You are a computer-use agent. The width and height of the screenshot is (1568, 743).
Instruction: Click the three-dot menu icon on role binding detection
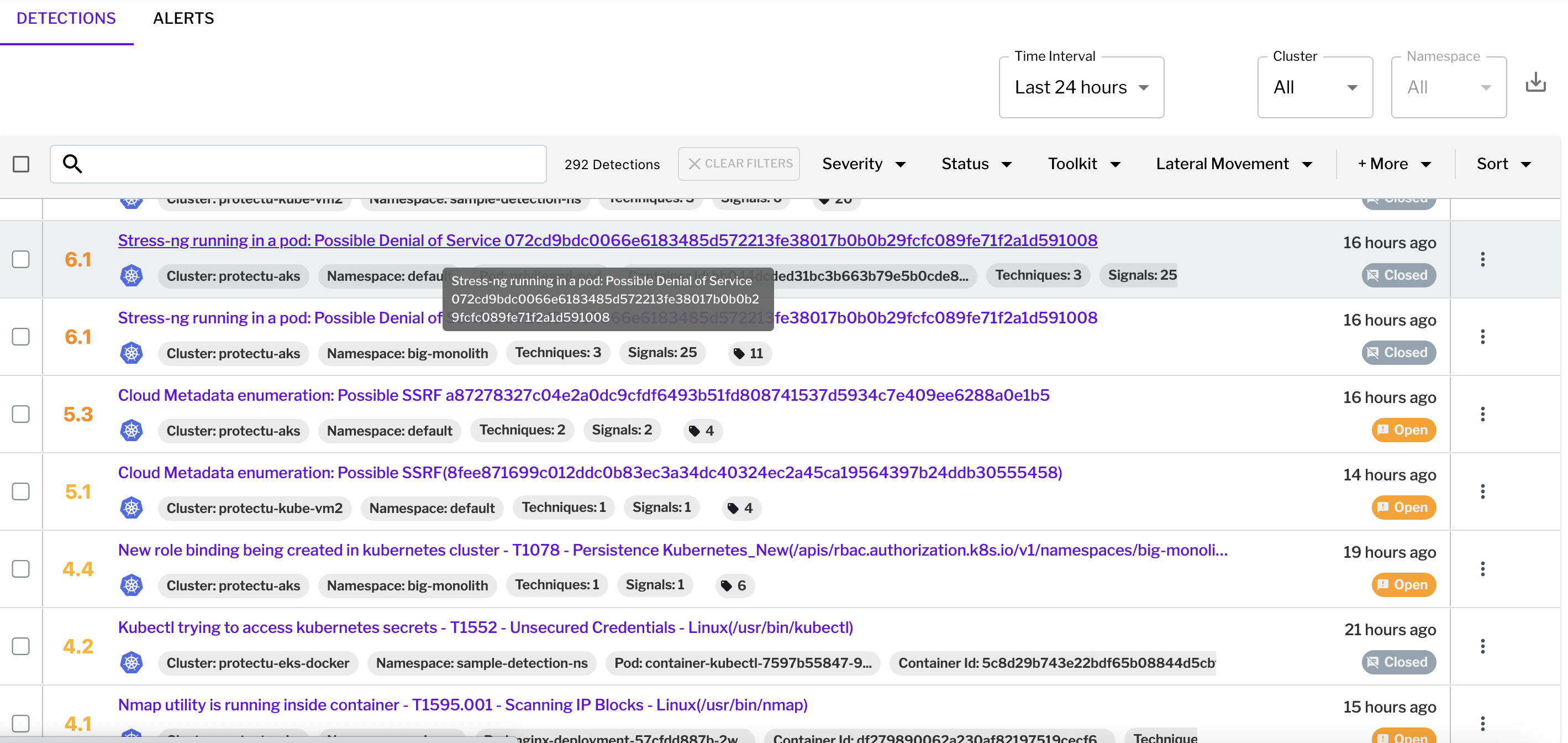pyautogui.click(x=1483, y=569)
